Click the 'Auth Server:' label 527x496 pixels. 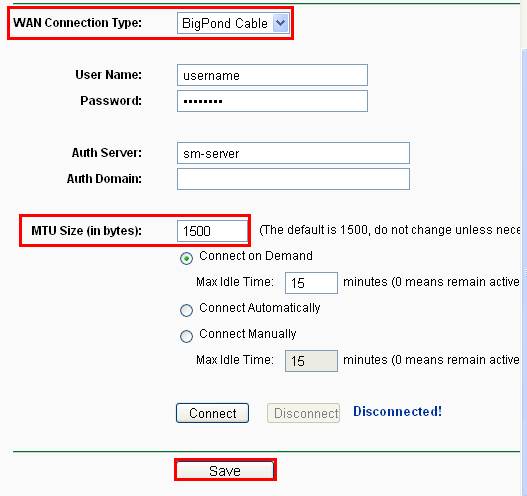107,153
